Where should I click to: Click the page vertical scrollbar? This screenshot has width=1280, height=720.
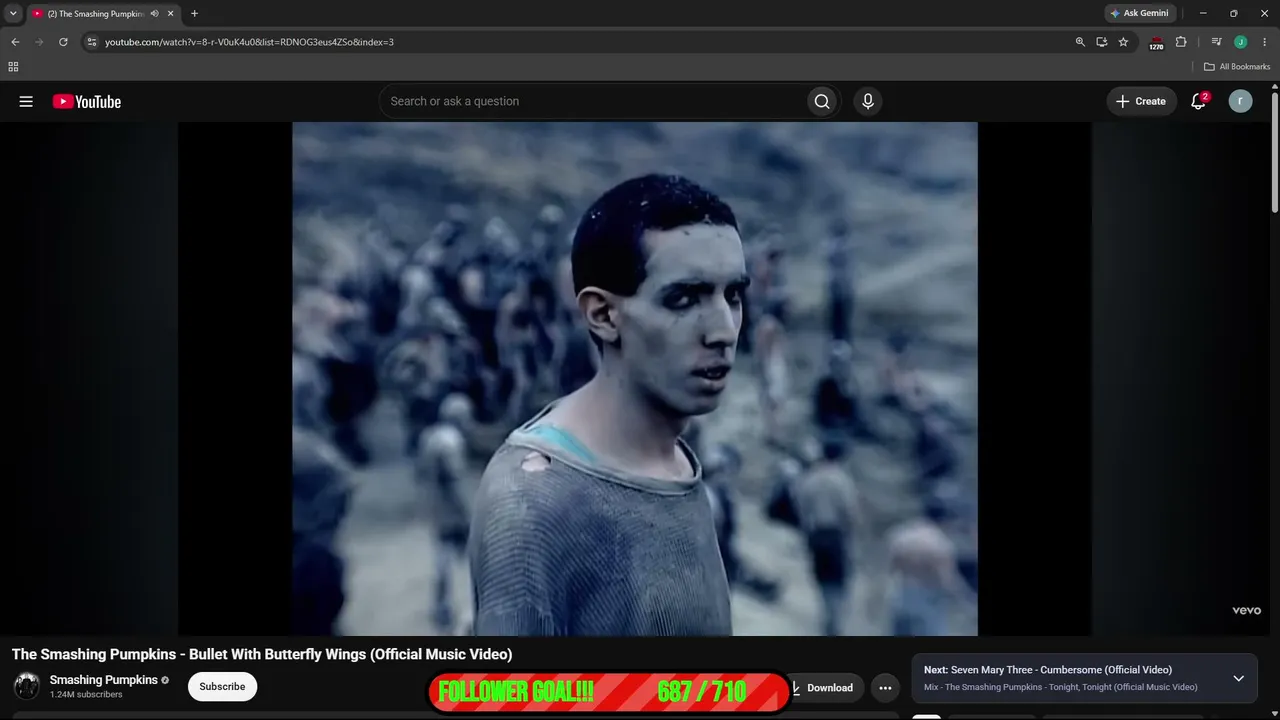click(x=1275, y=150)
